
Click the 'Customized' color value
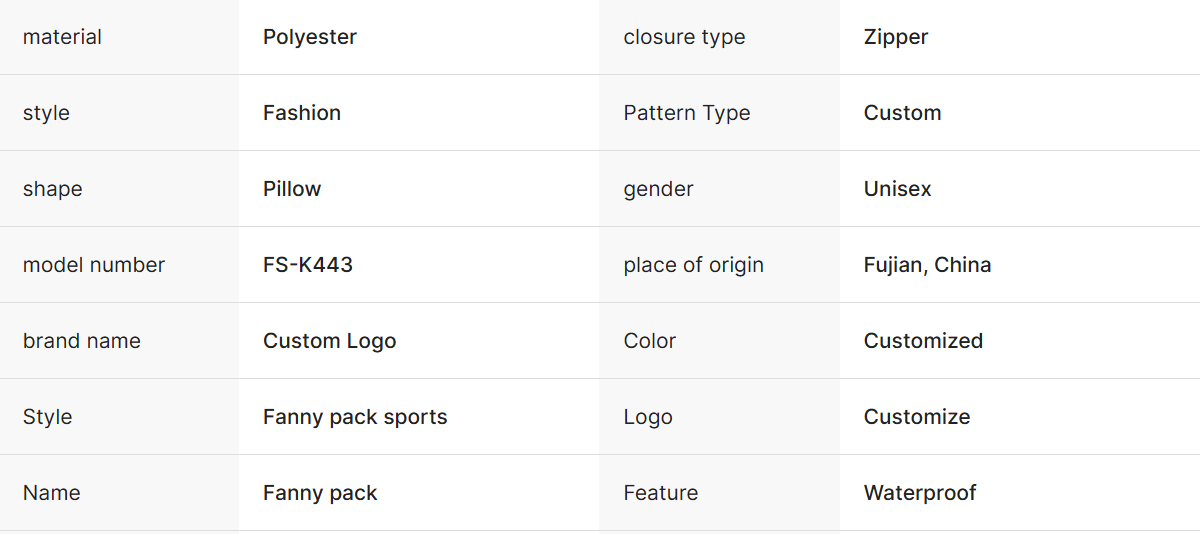[x=923, y=341]
